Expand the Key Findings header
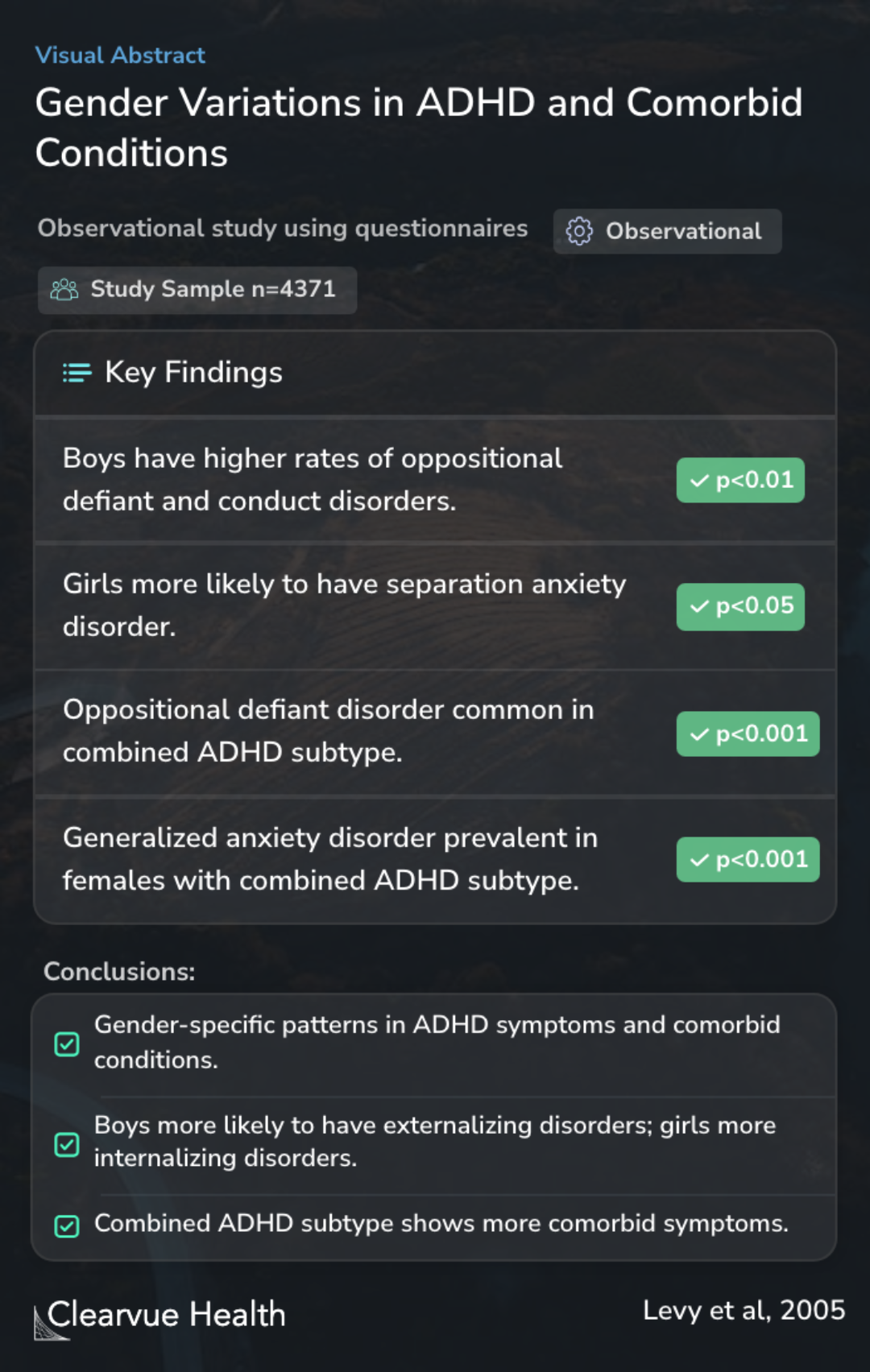This screenshot has height=1372, width=870. (435, 373)
